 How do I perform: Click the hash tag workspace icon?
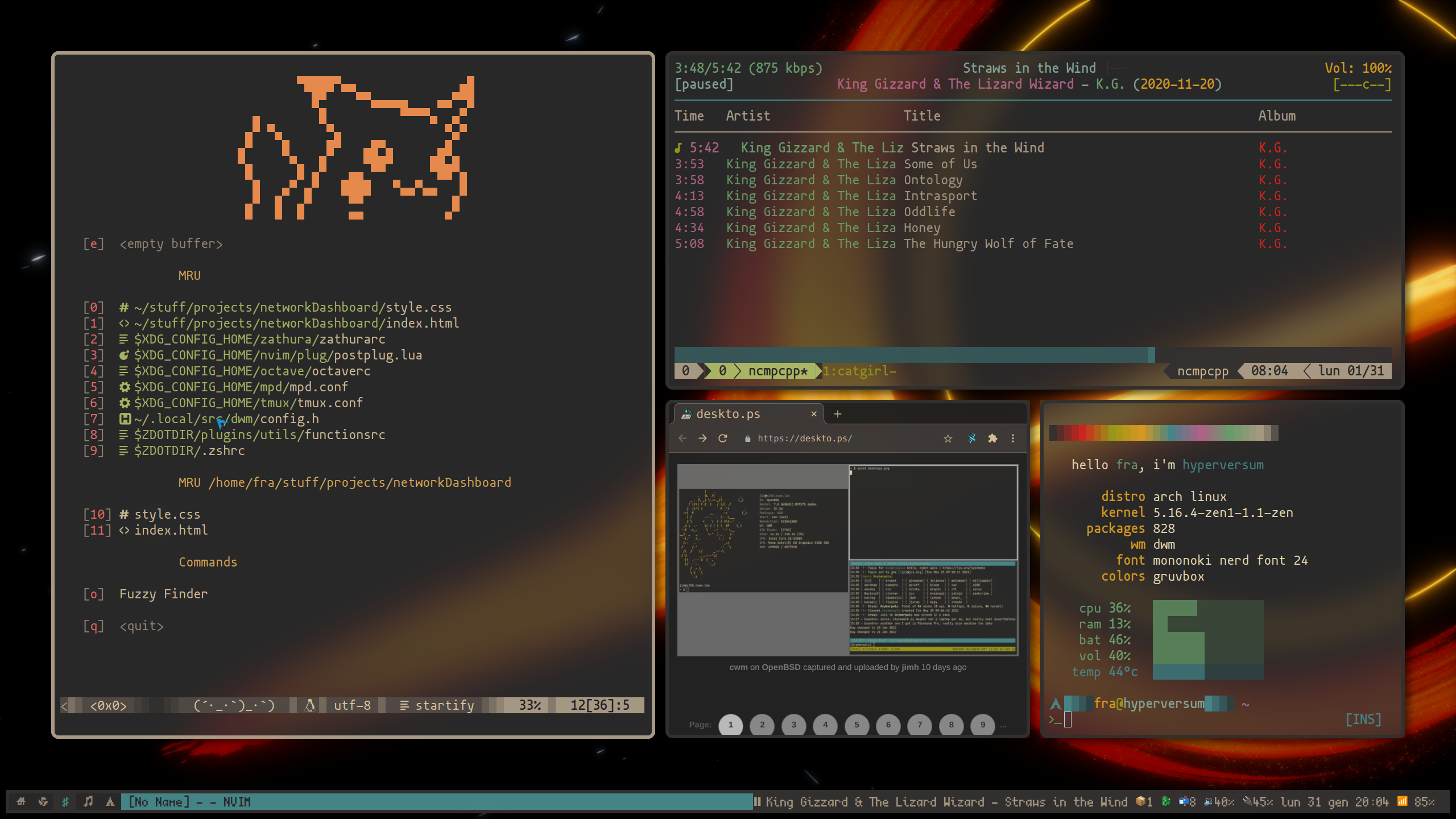coord(65,801)
